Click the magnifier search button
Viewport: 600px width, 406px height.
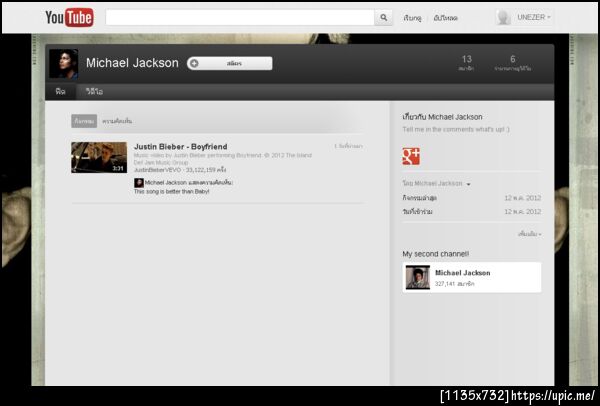point(383,18)
